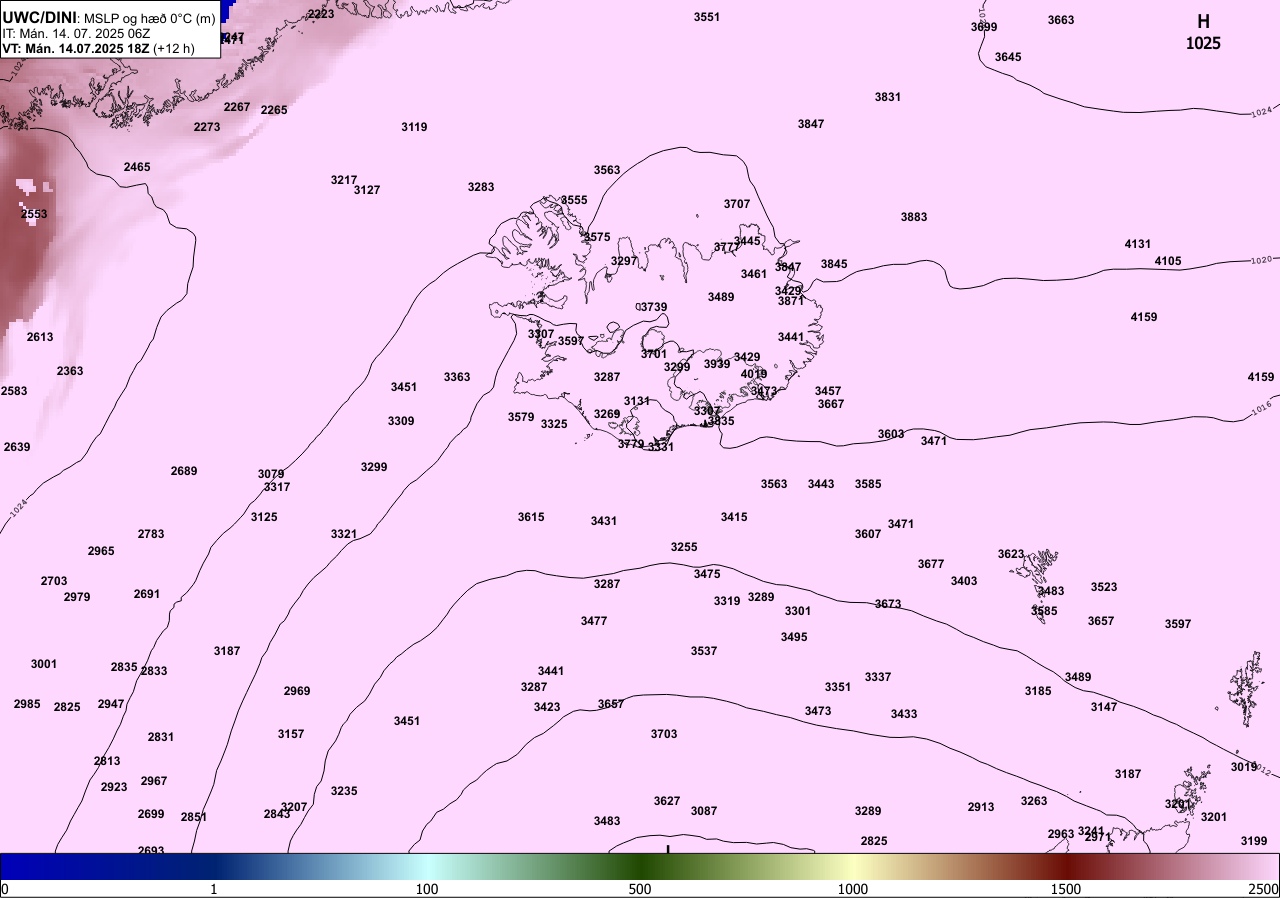
Task: Click the height value 3703
Action: 664,734
